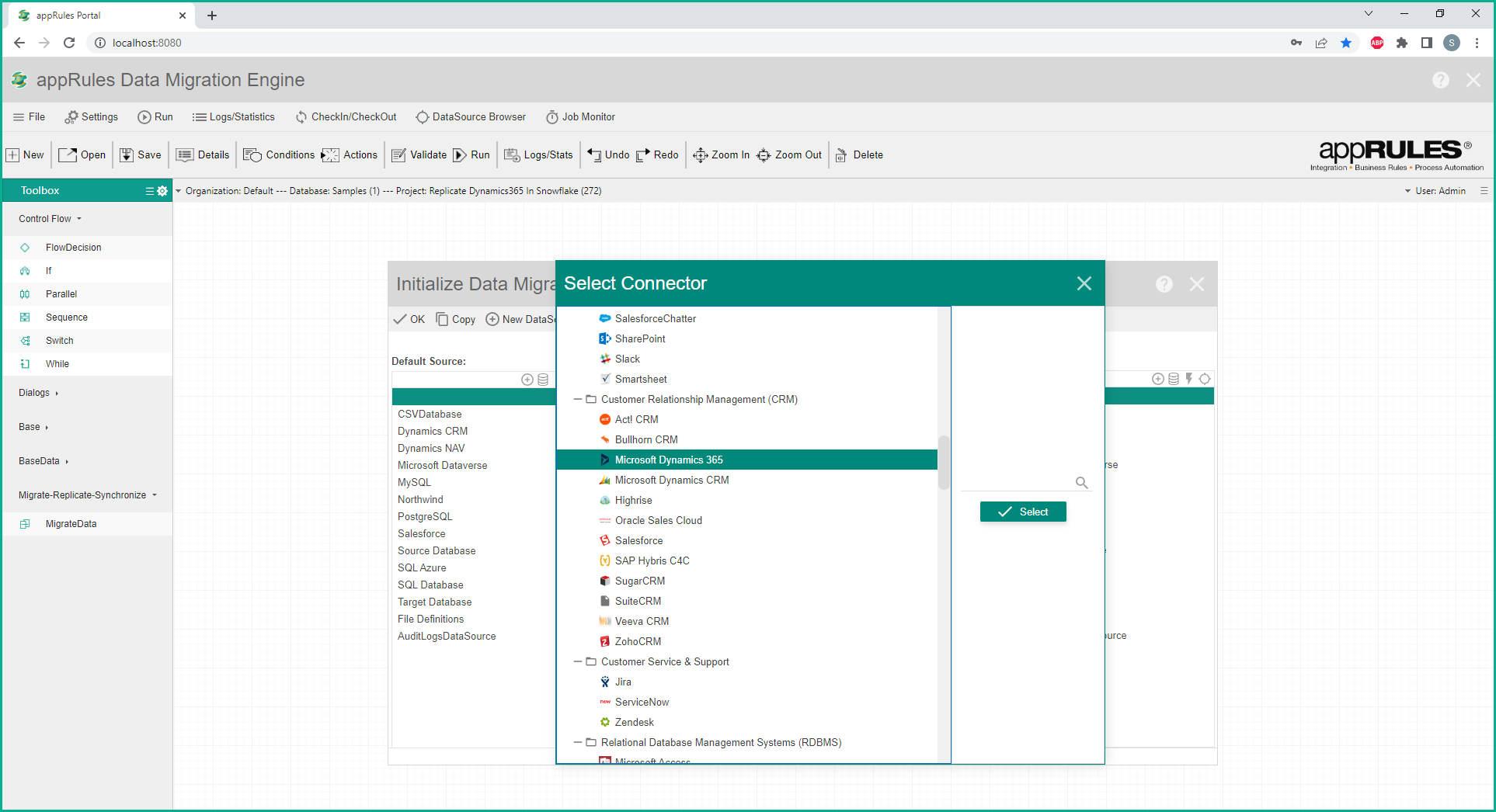The image size is (1496, 812).
Task: Expand the Base toolbox section
Action: point(33,427)
